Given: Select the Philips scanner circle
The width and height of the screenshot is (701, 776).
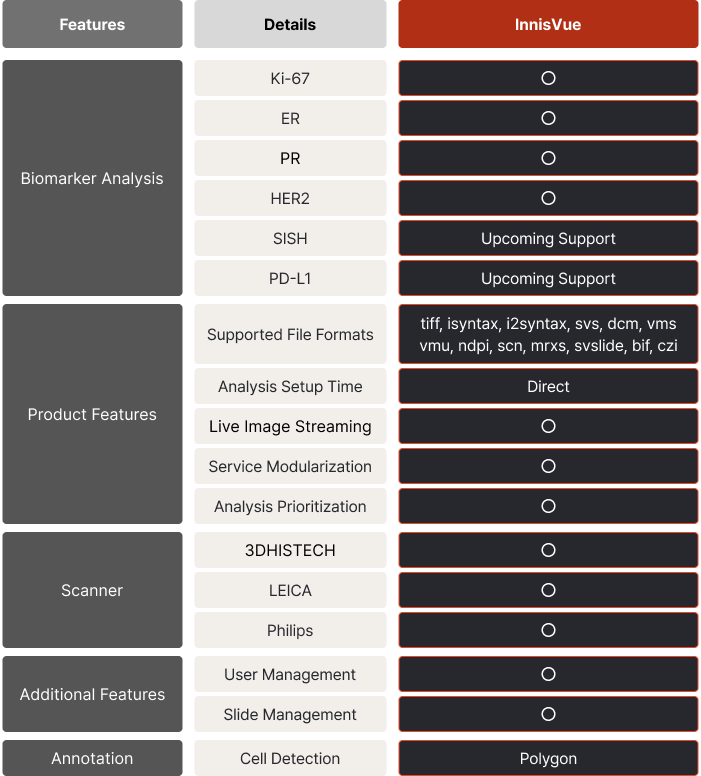Looking at the screenshot, I should [548, 630].
